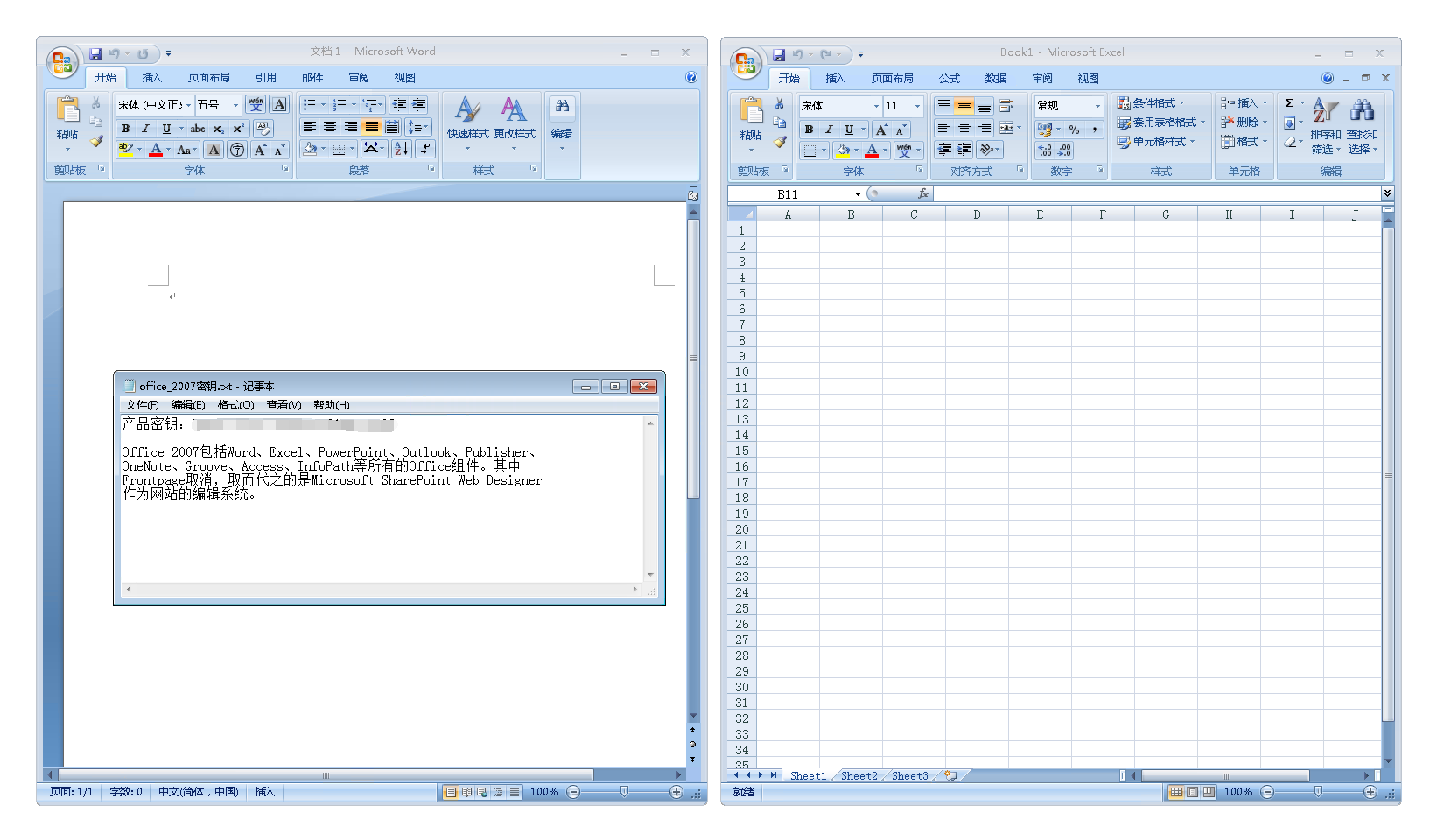Grow font size in Word ribbon
Viewport: 1437px width, 840px height.
pyautogui.click(x=260, y=150)
